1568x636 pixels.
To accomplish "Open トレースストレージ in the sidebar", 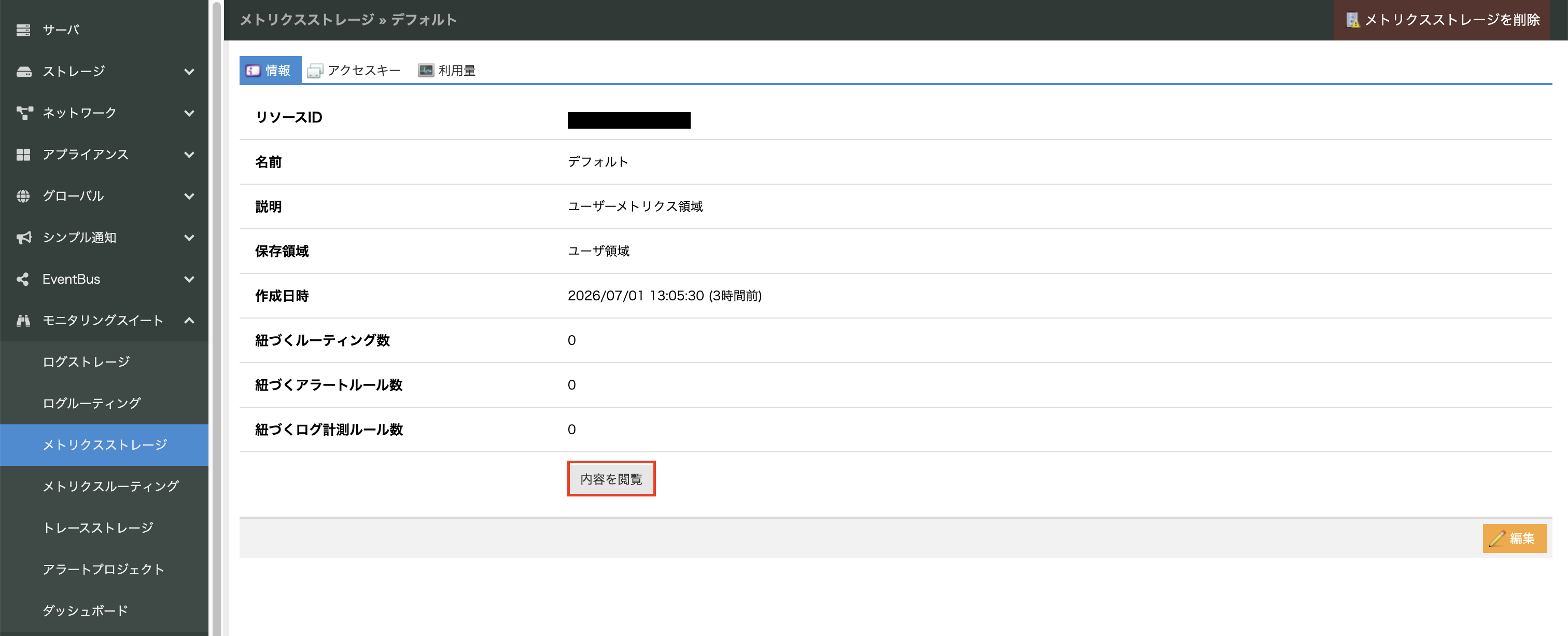I will tap(104, 528).
